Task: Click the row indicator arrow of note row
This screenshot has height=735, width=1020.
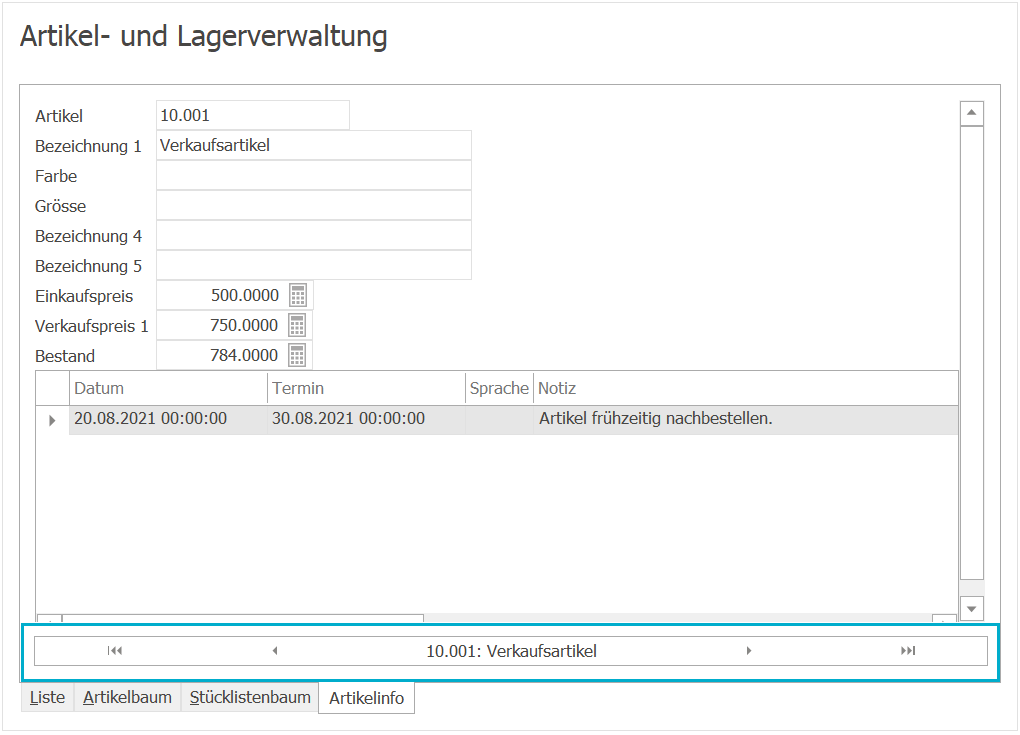Action: 52,420
